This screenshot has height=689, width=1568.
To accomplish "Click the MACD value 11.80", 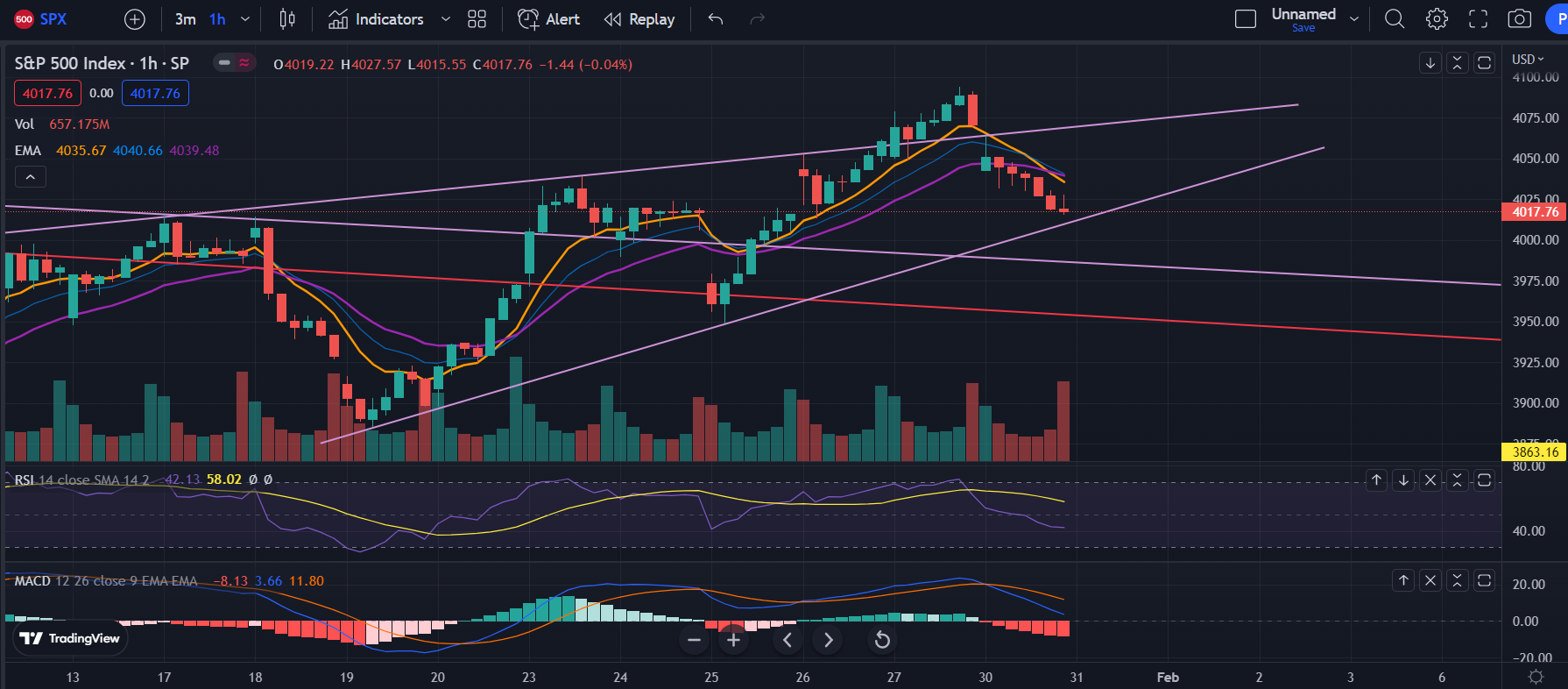I will point(307,581).
